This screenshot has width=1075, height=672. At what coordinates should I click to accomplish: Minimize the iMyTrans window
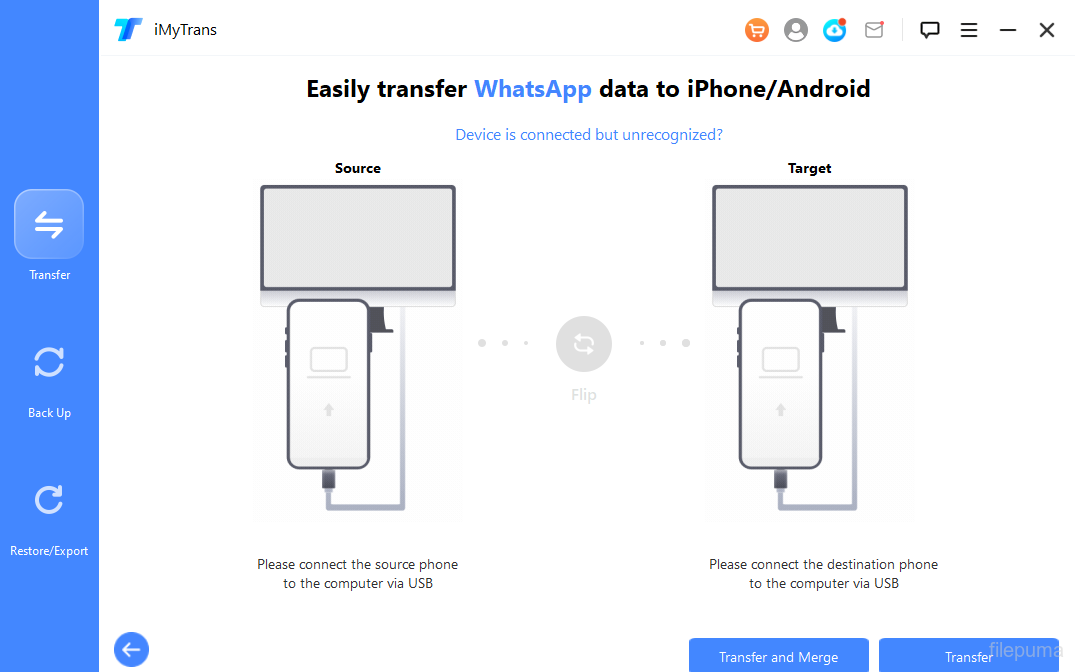click(1008, 30)
